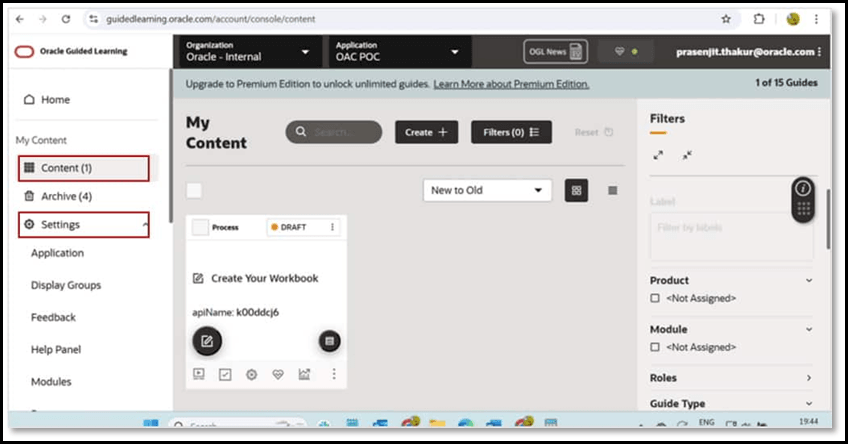Click the 1 of 15 Guides counter
Image resolution: width=848 pixels, height=444 pixels.
pos(786,83)
